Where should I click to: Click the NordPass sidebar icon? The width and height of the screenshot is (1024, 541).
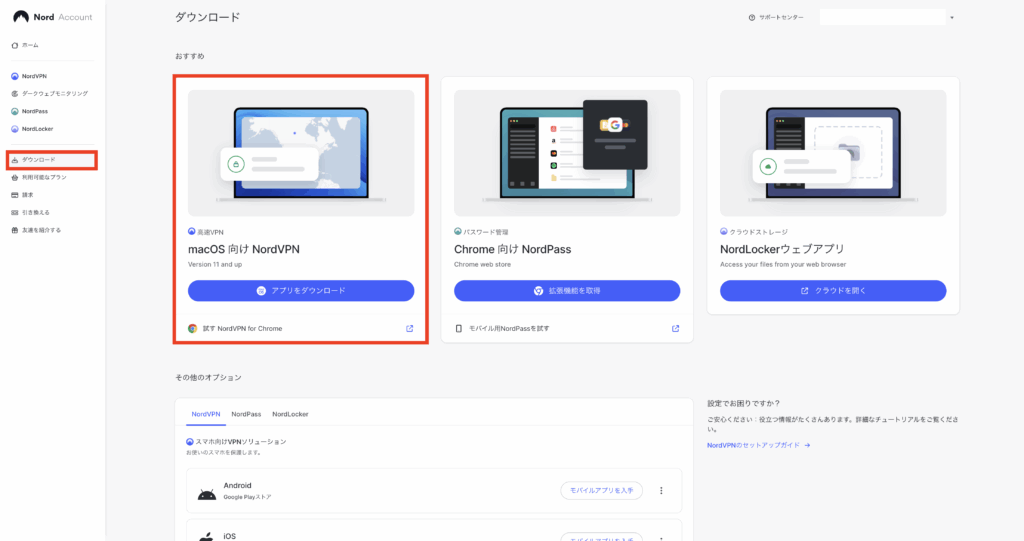click(x=14, y=111)
